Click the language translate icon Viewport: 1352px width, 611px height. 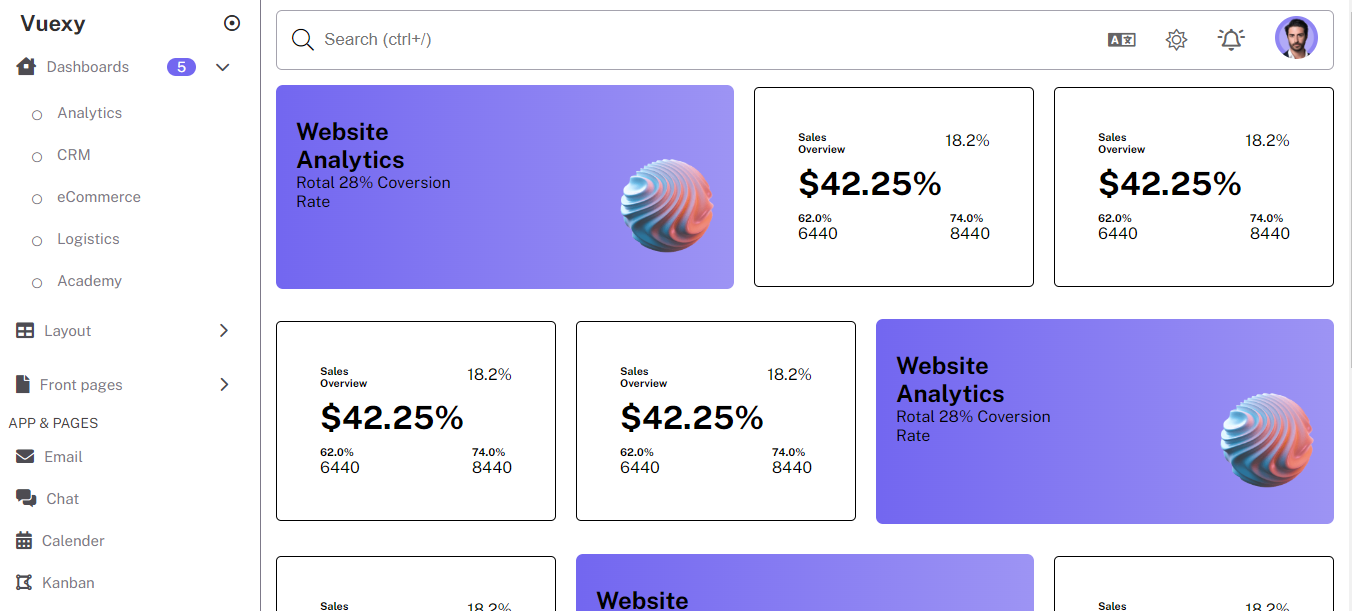1121,40
